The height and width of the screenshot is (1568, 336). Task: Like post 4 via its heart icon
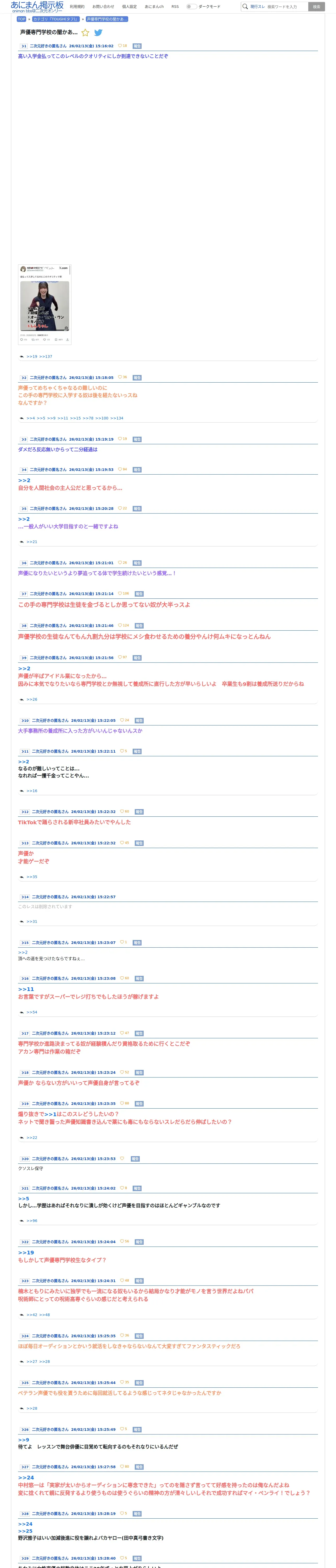pos(120,469)
